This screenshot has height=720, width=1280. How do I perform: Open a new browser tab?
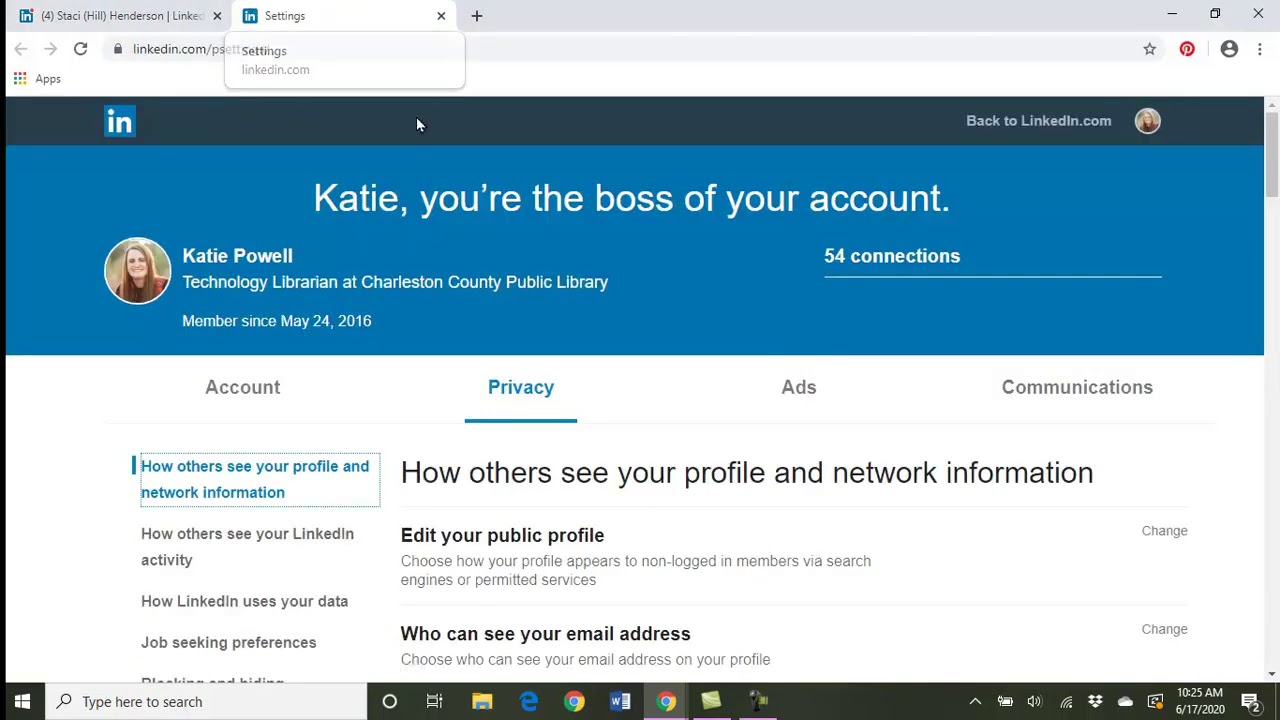pos(477,16)
